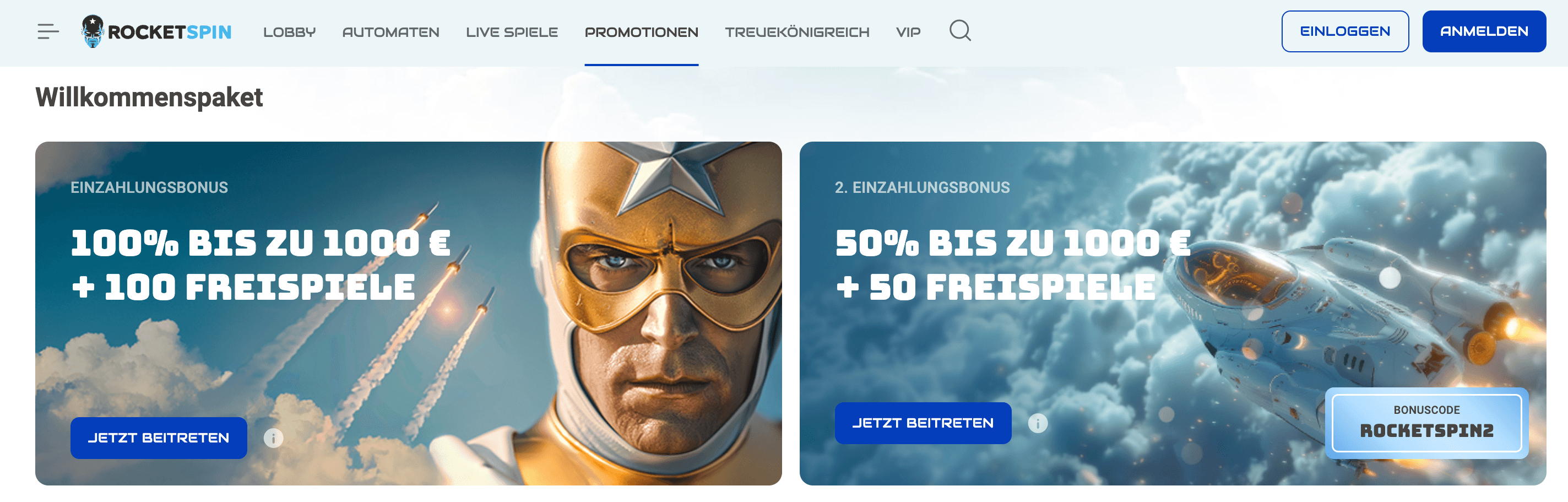This screenshot has height=502, width=1568.
Task: Show info for 100% deposit bonus
Action: [273, 438]
